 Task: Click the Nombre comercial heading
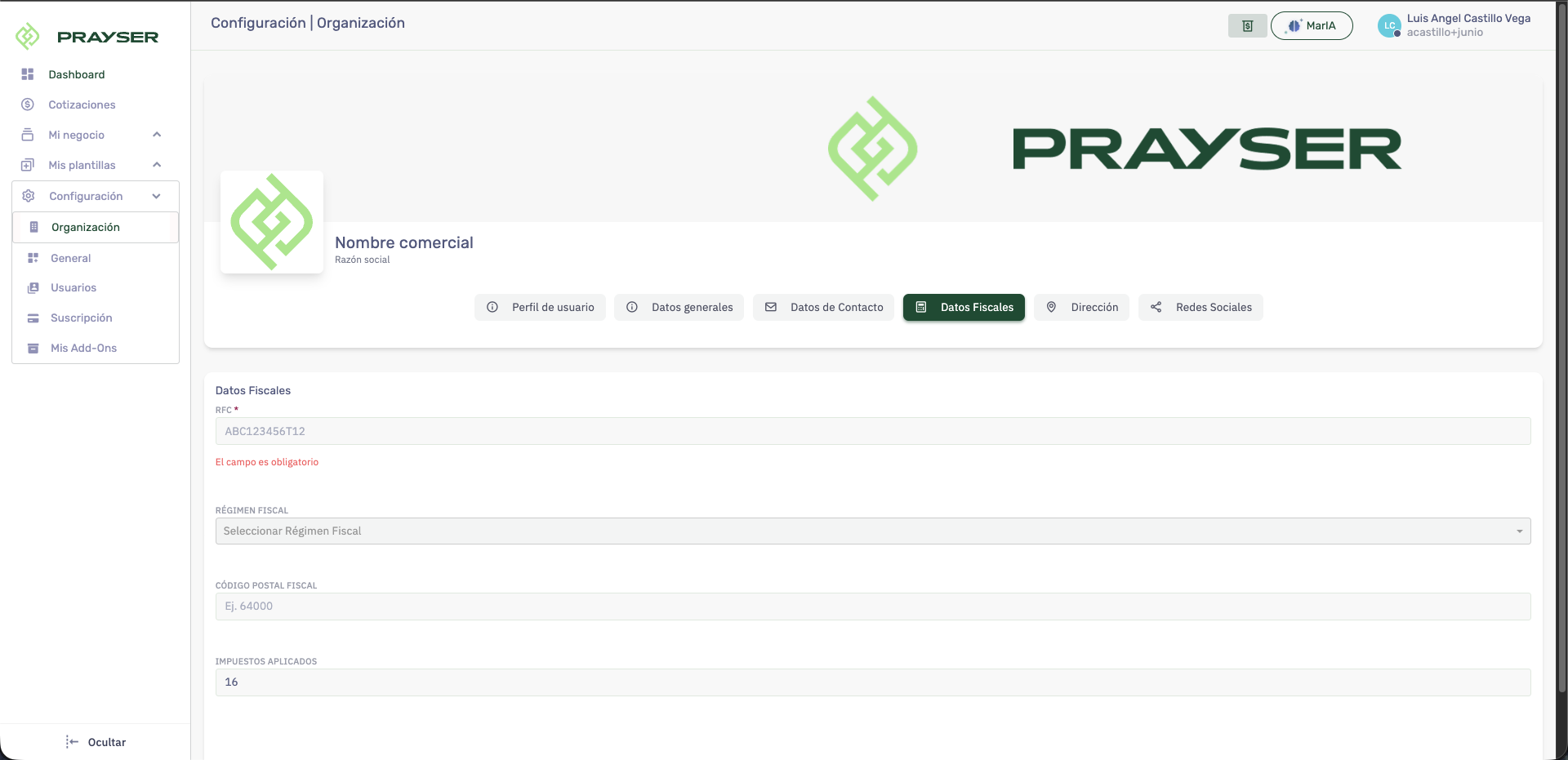(404, 242)
